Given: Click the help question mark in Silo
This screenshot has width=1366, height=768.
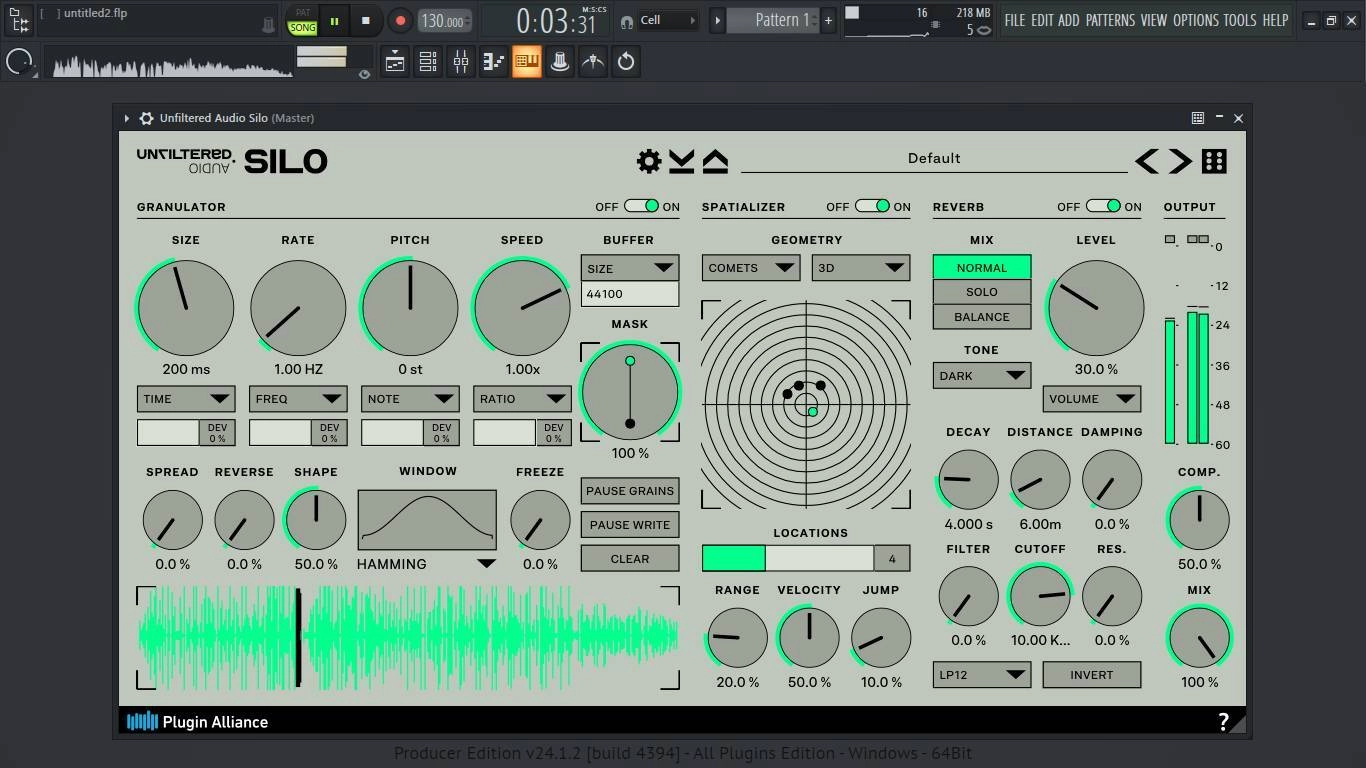Looking at the screenshot, I should tap(1223, 722).
